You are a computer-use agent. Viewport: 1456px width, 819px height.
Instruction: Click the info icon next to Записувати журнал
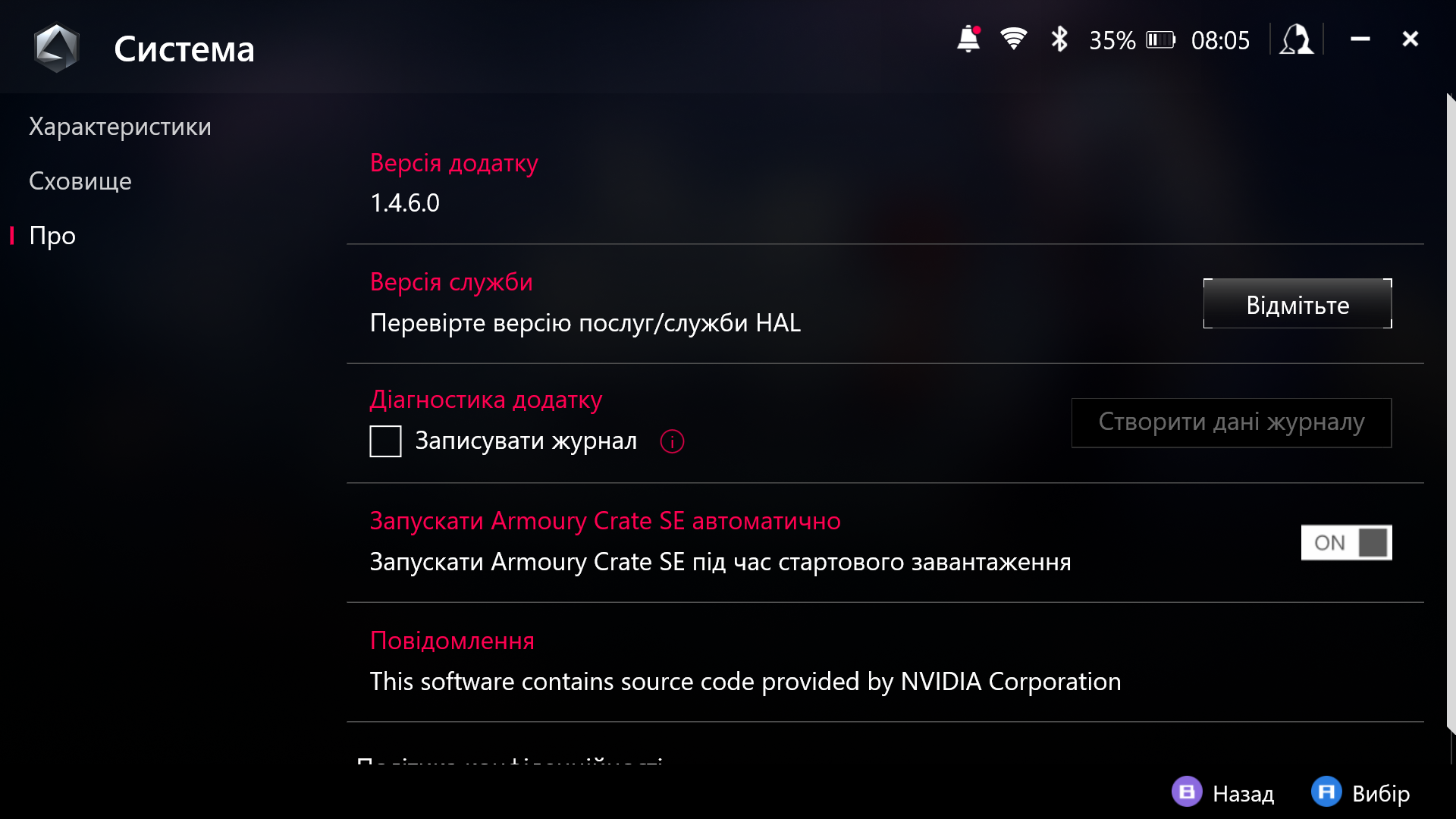[671, 441]
